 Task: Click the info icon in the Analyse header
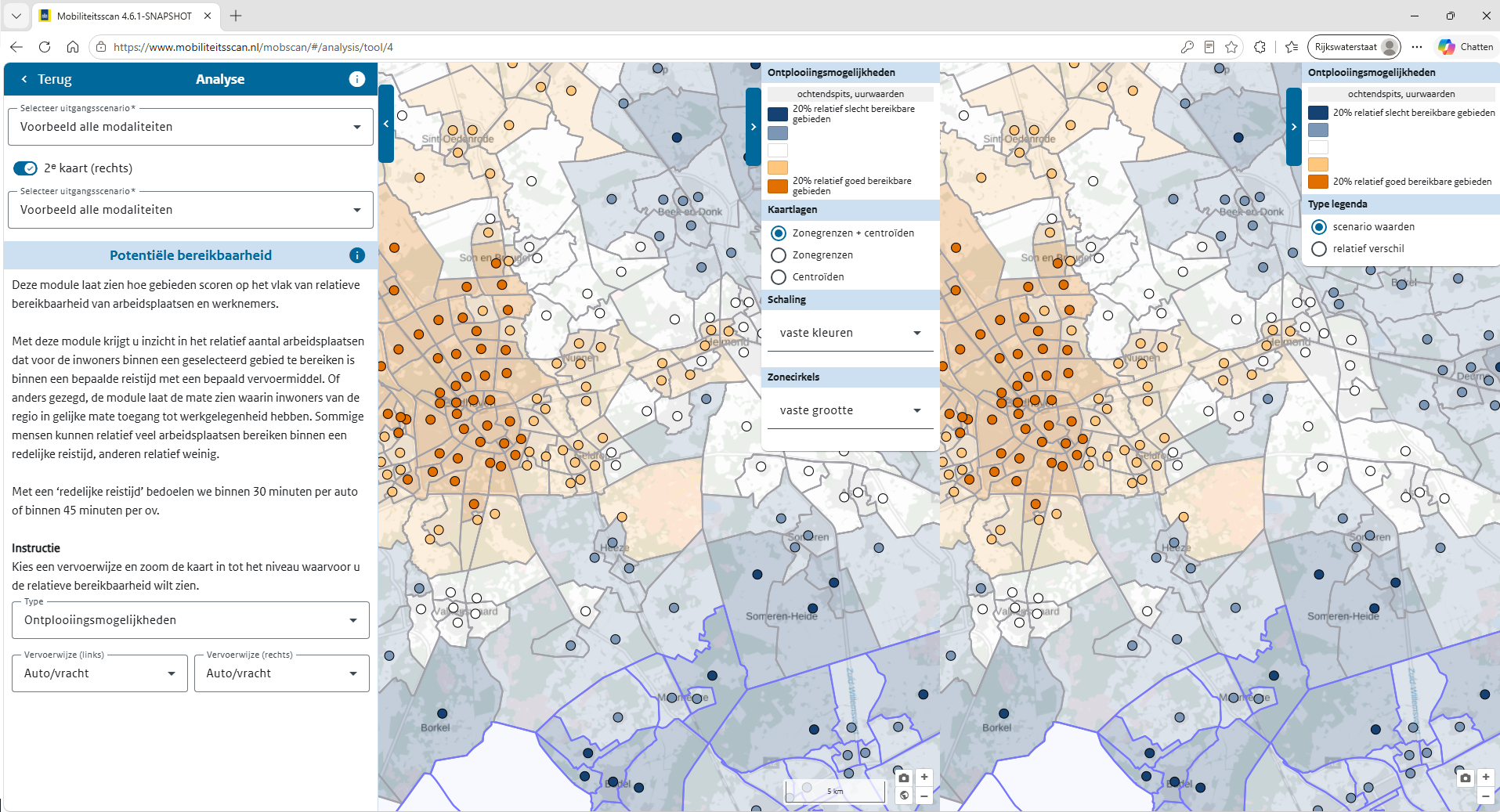[356, 79]
